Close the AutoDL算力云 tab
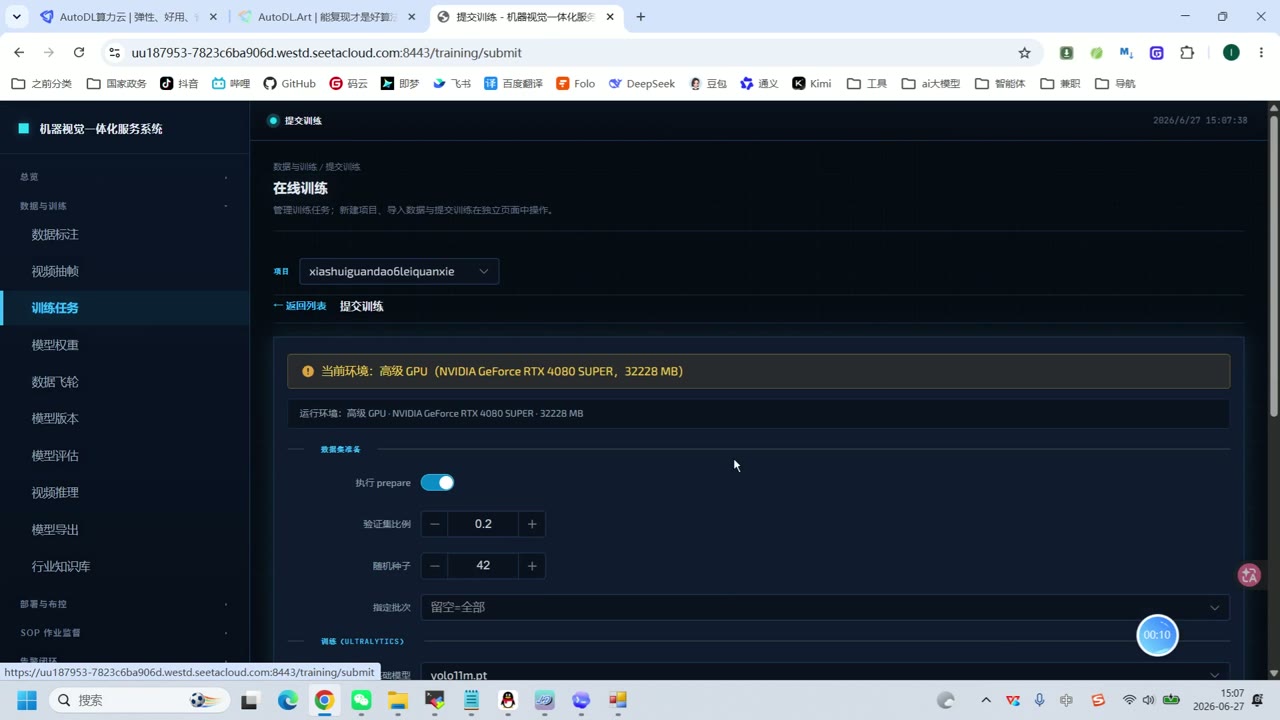1280x720 pixels. [x=213, y=16]
